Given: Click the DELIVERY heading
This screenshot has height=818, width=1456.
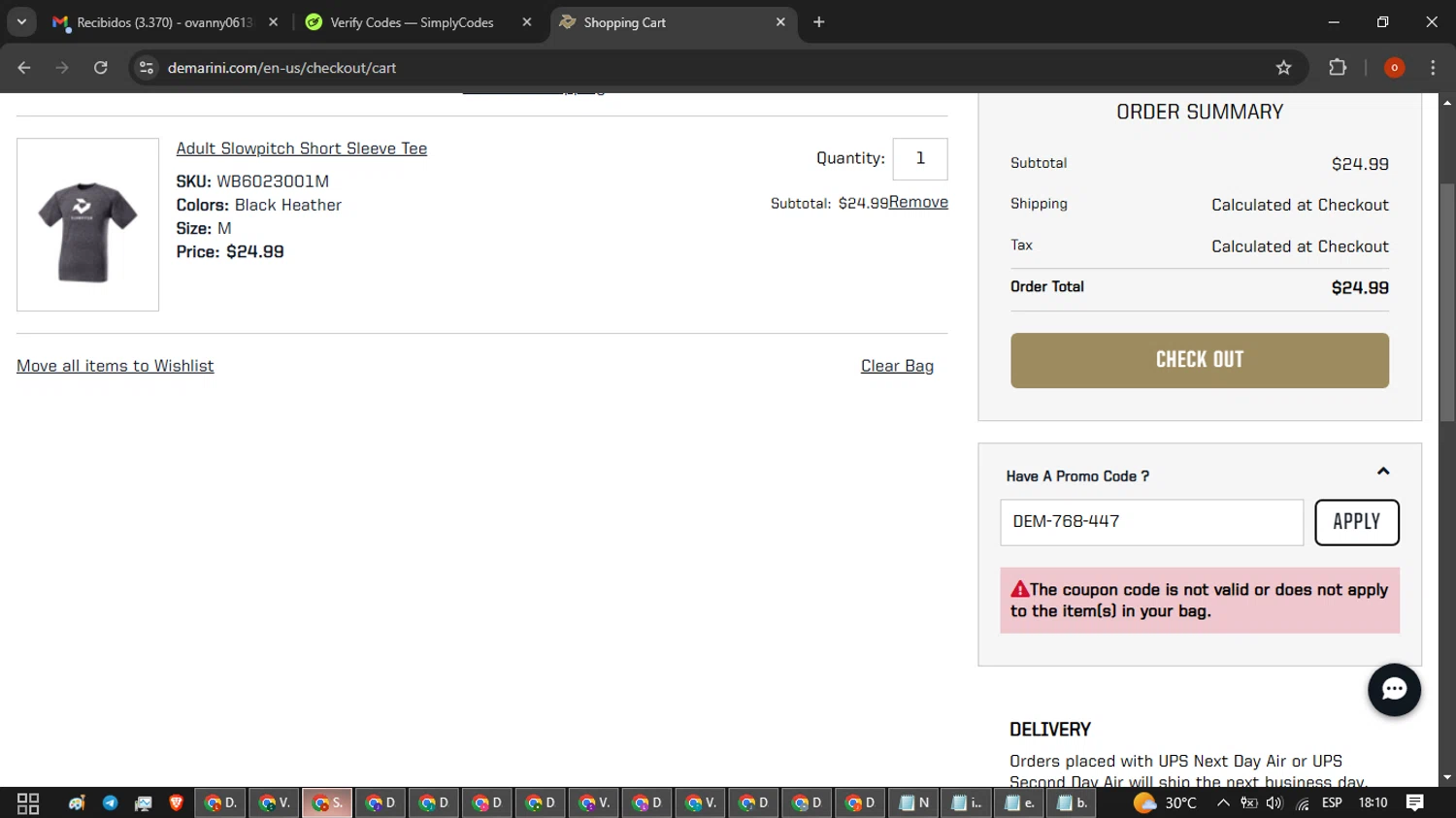Looking at the screenshot, I should (x=1050, y=730).
